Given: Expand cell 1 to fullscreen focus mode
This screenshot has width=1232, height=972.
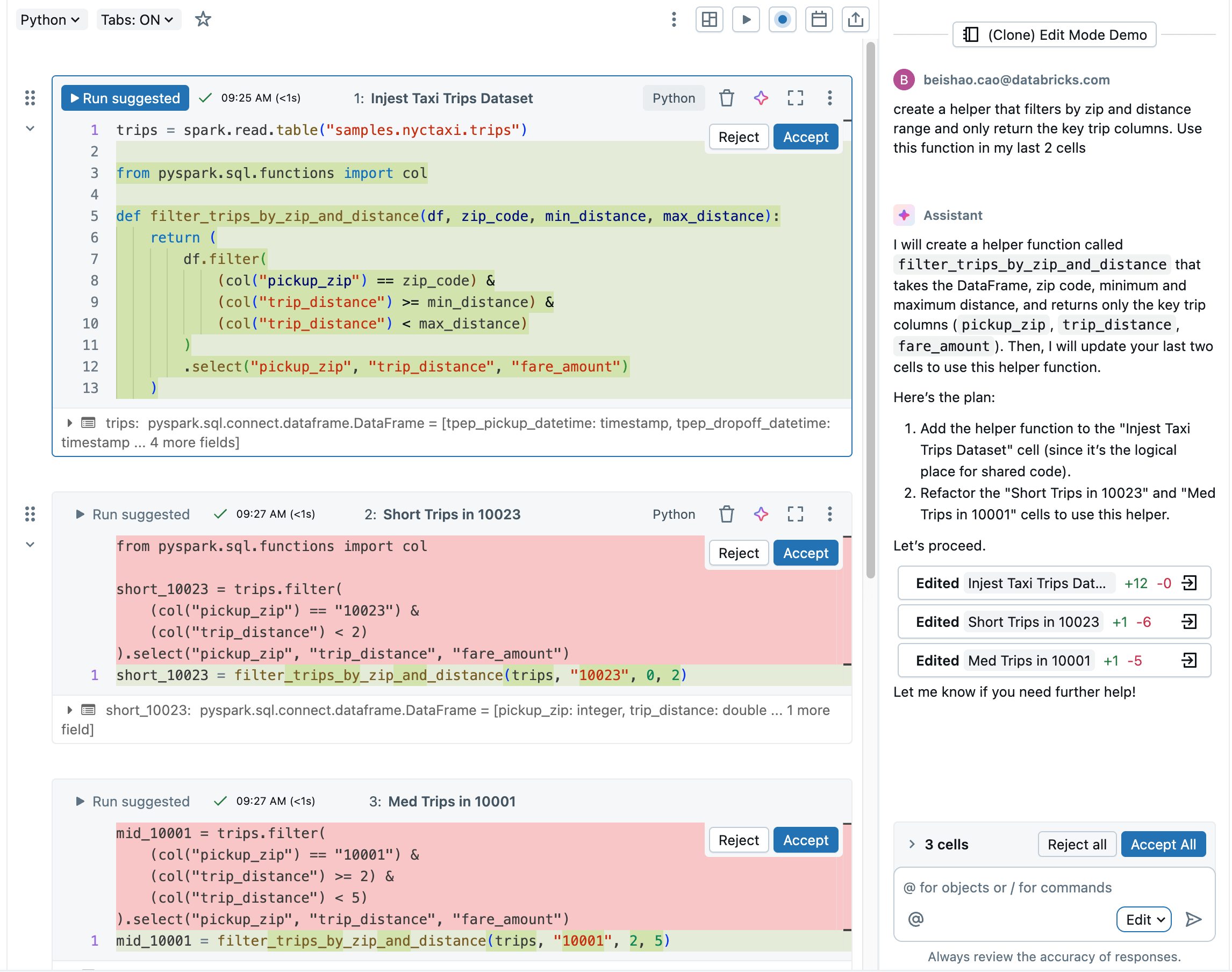Looking at the screenshot, I should [x=795, y=98].
